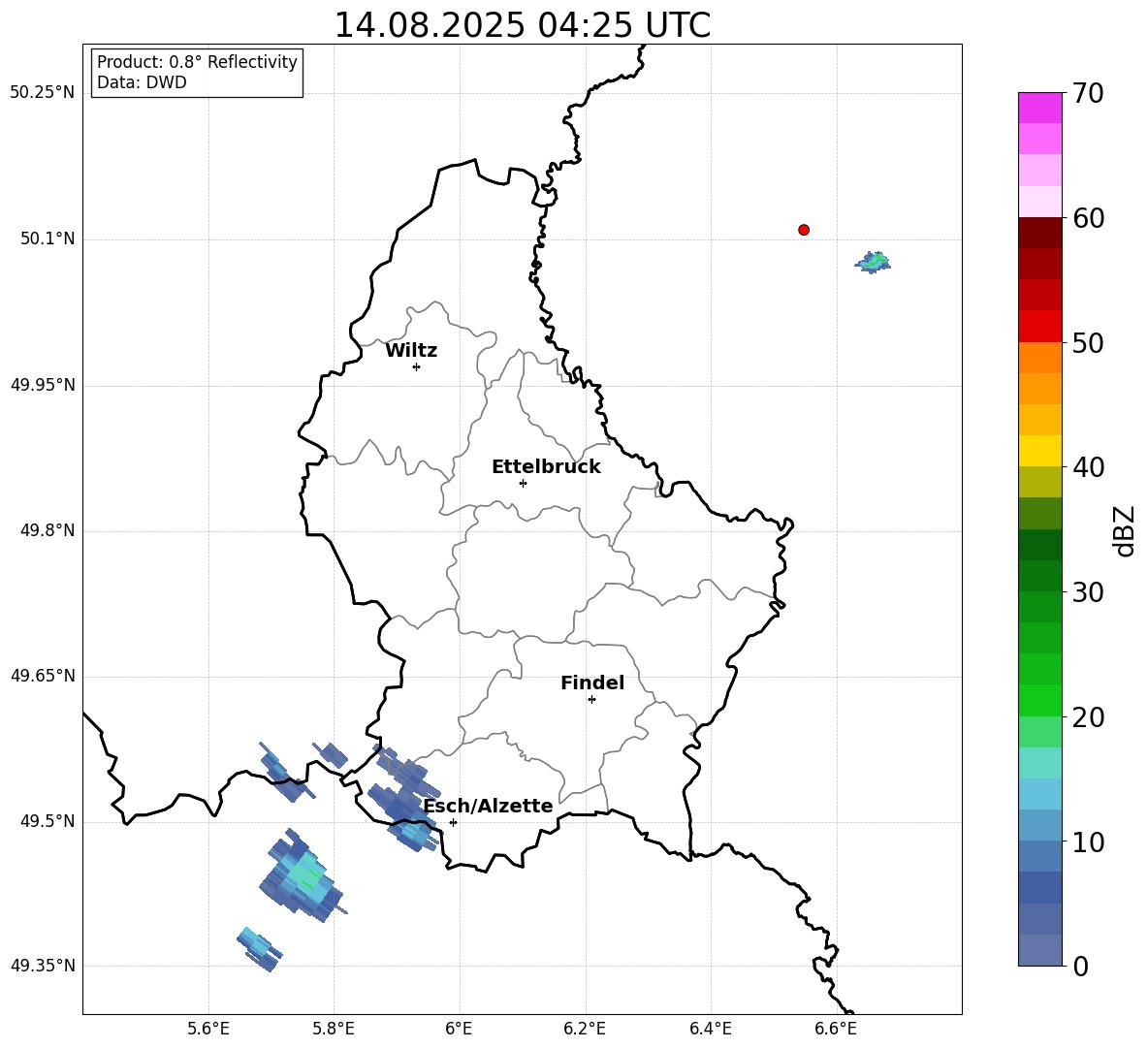Click the title 14.08.2025 04:25 UTC
Image resolution: width=1148 pixels, height=1048 pixels.
(522, 25)
